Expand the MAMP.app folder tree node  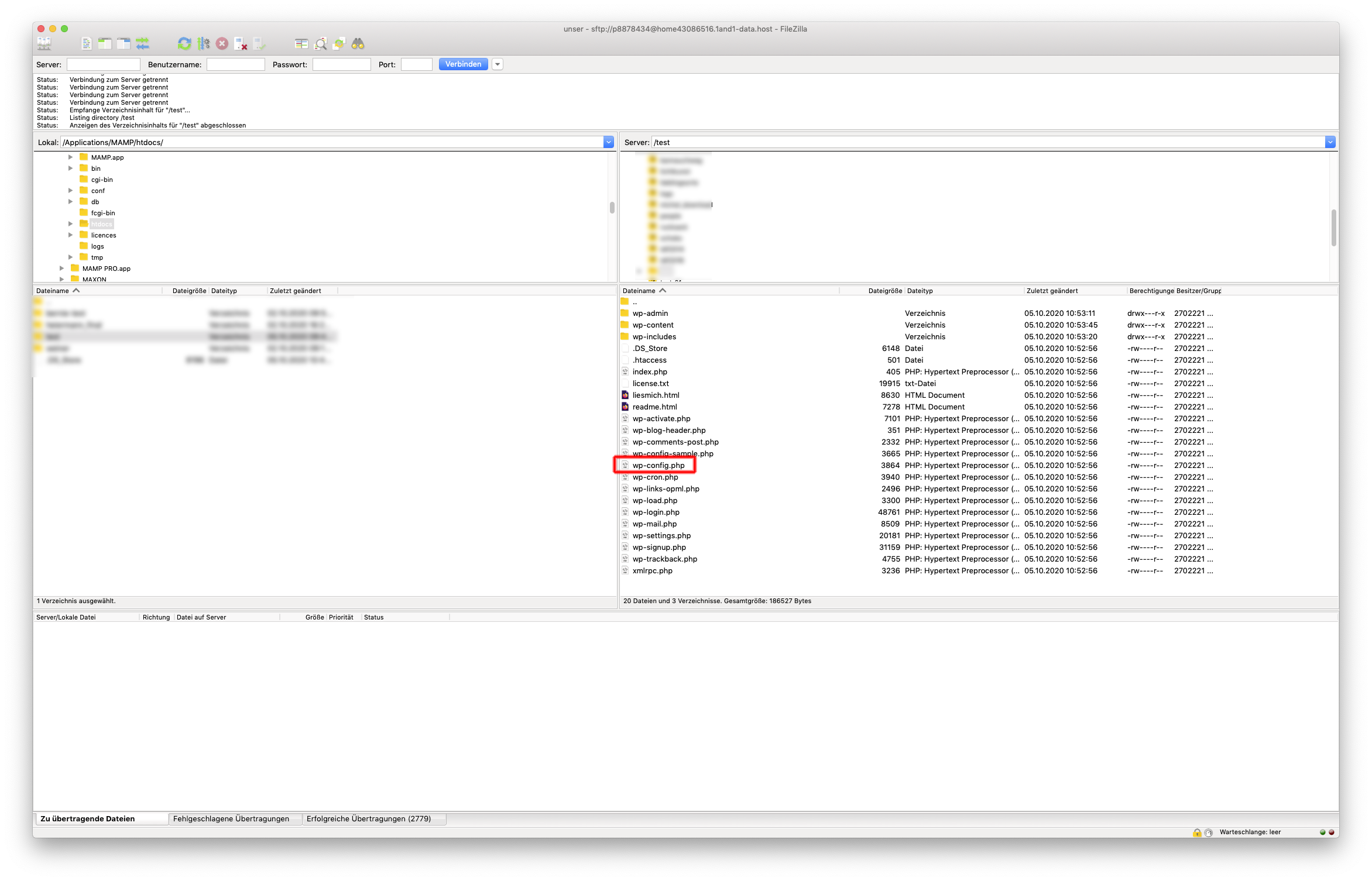(x=70, y=157)
